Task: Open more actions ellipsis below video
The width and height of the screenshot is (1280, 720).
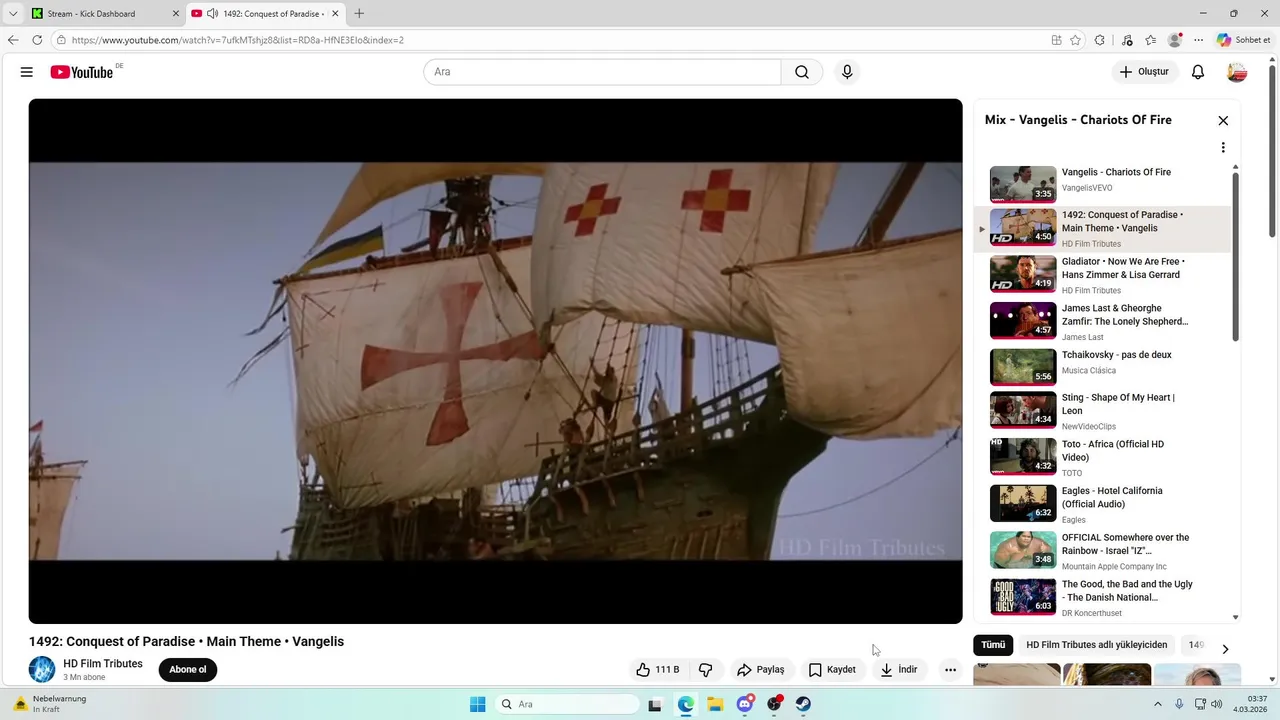Action: pyautogui.click(x=951, y=670)
